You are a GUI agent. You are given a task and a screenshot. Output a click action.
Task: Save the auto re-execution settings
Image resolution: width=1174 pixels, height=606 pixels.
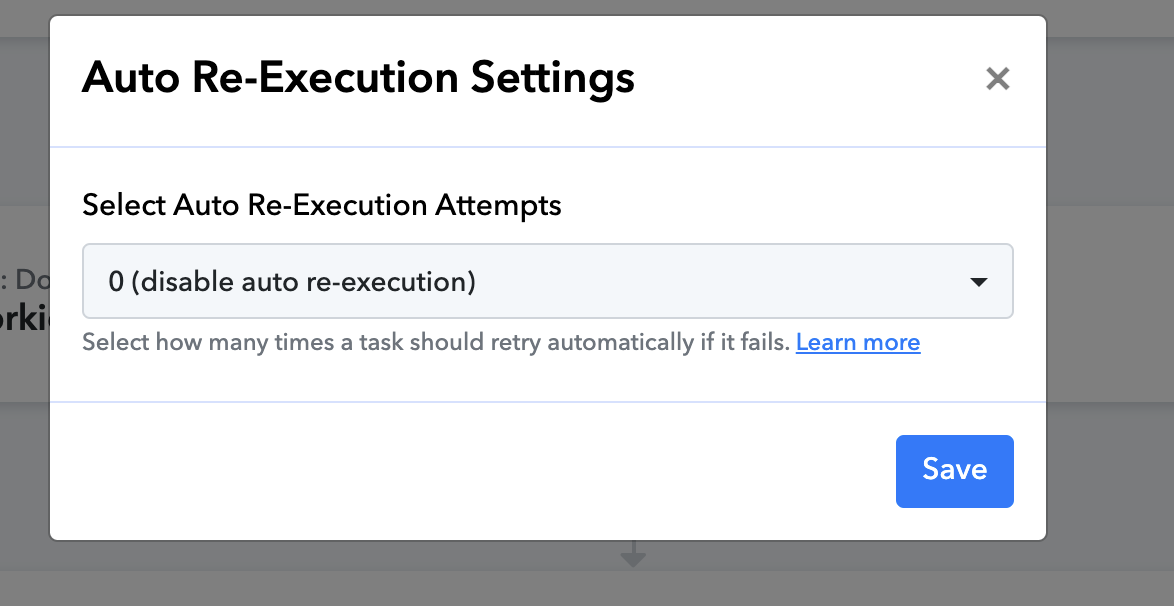coord(955,471)
